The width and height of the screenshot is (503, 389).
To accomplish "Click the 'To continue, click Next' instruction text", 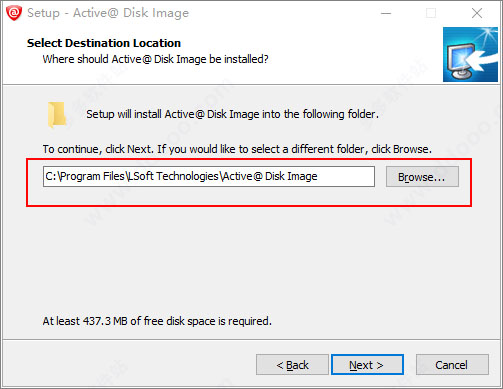I will pos(237,149).
